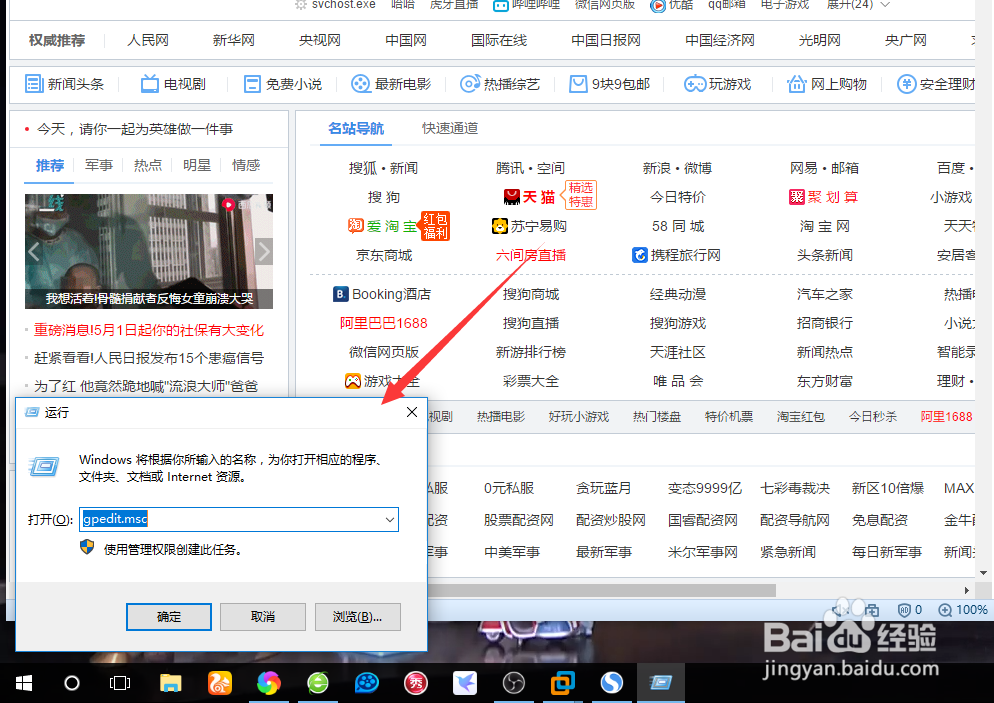Select the 军事 news tab
994x703 pixels.
point(99,165)
